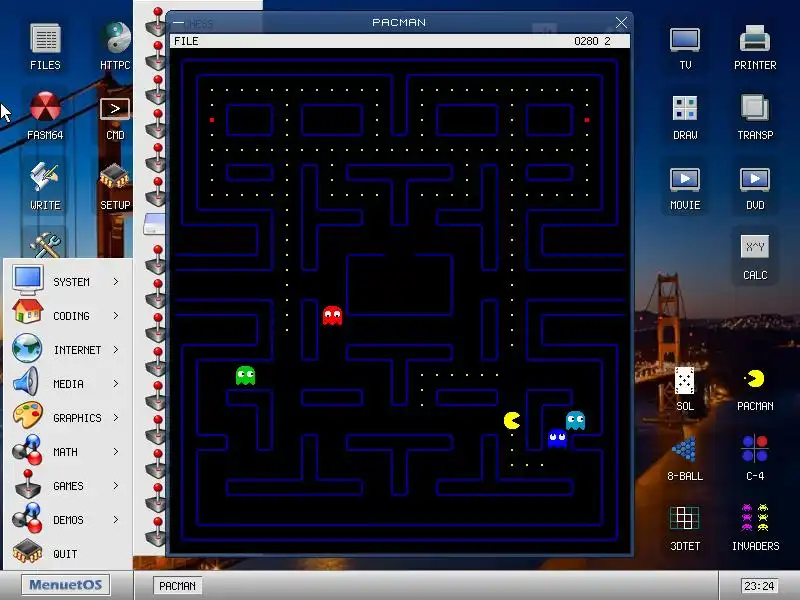The image size is (800, 600).
Task: Click the red power pellet at upper left
Action: click(x=212, y=120)
